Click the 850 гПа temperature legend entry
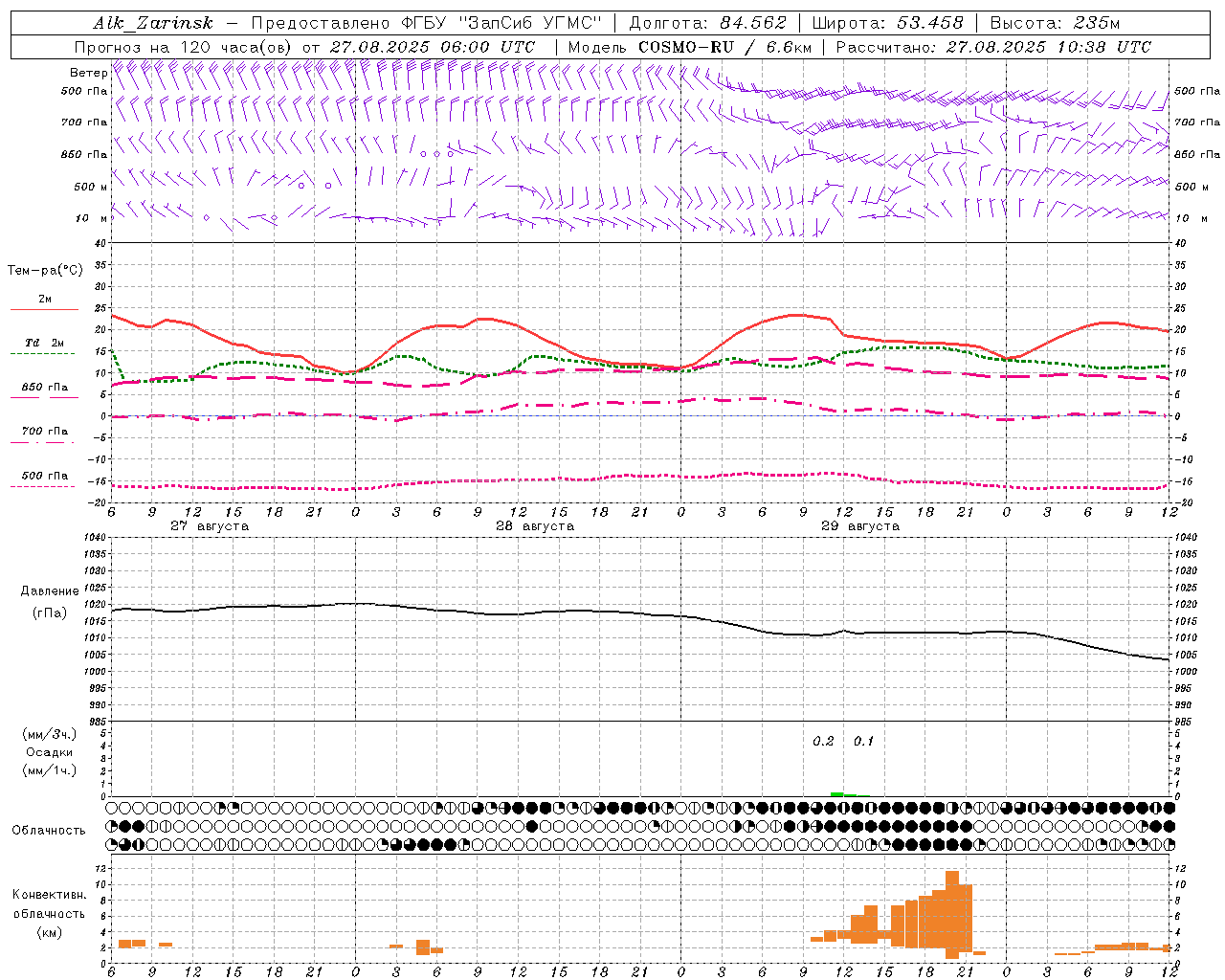Viewport: 1225px width, 980px height. (45, 388)
